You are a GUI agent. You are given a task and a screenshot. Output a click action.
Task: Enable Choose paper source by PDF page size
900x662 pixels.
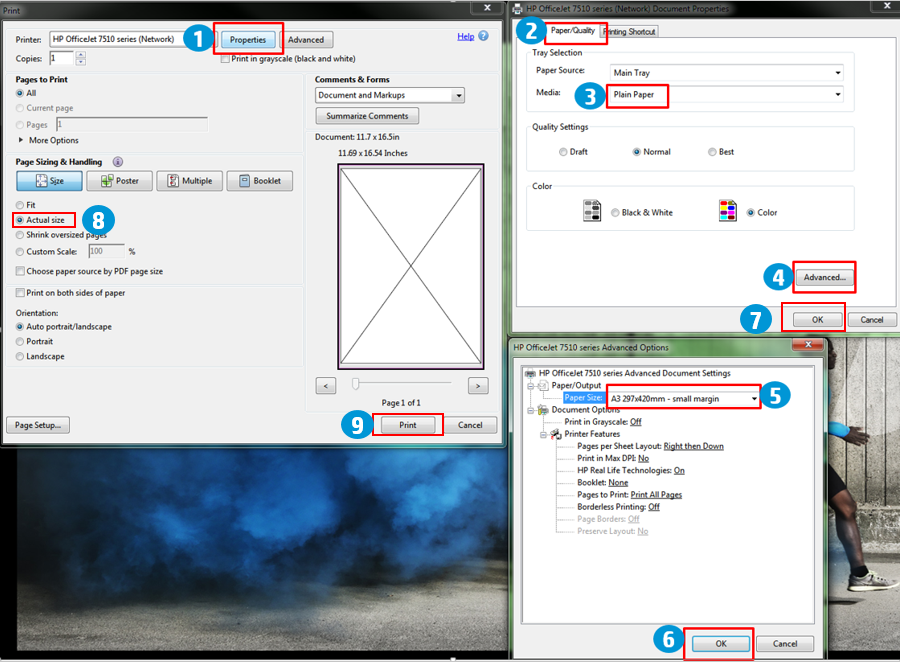(x=20, y=271)
